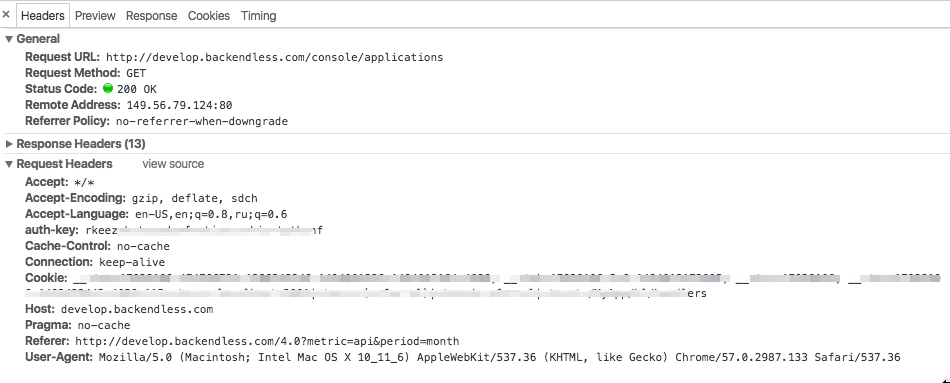
Task: Close the request details panel
Action: (x=6, y=15)
